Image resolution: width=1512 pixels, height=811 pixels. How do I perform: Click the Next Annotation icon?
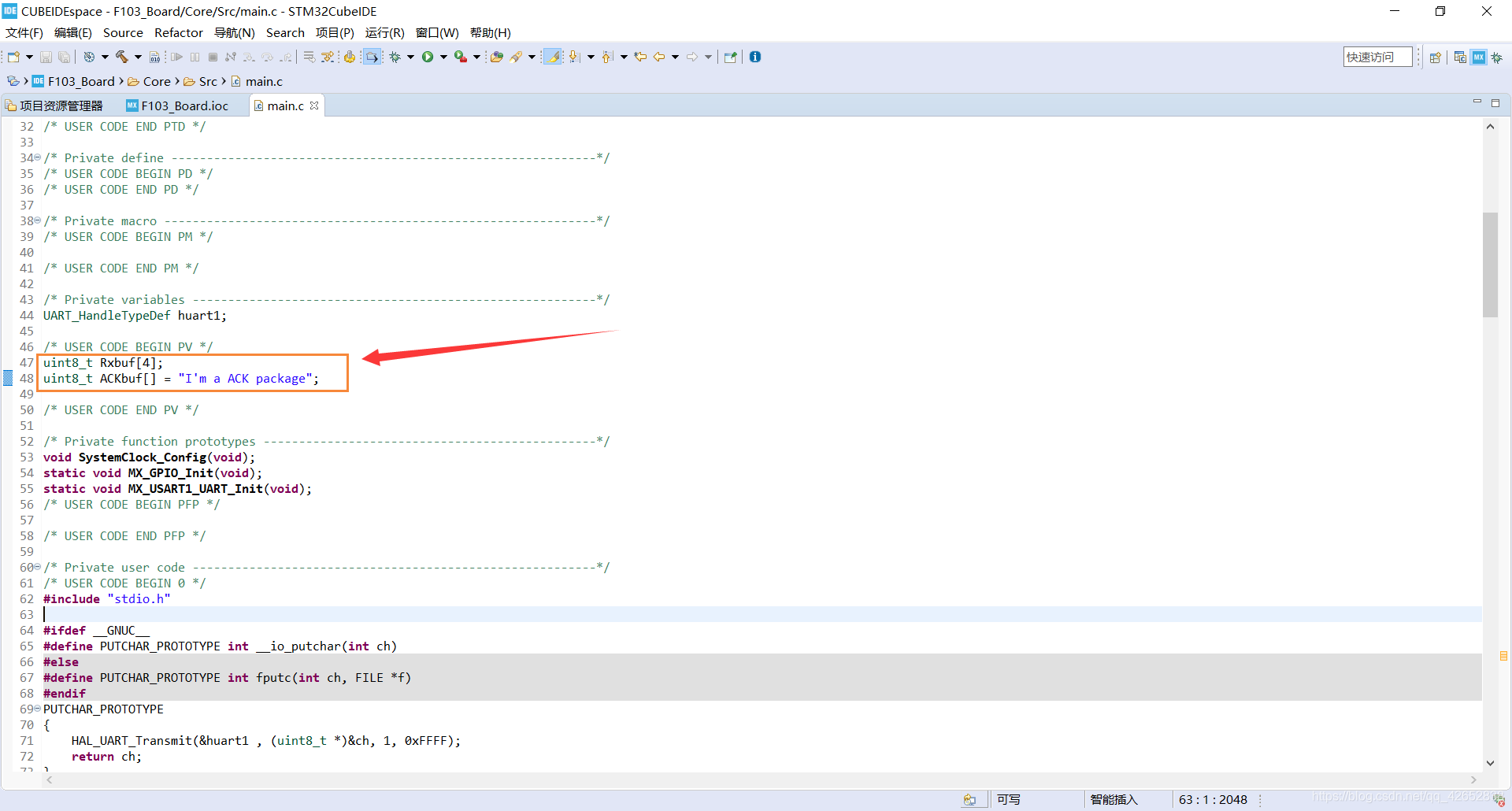coord(575,57)
